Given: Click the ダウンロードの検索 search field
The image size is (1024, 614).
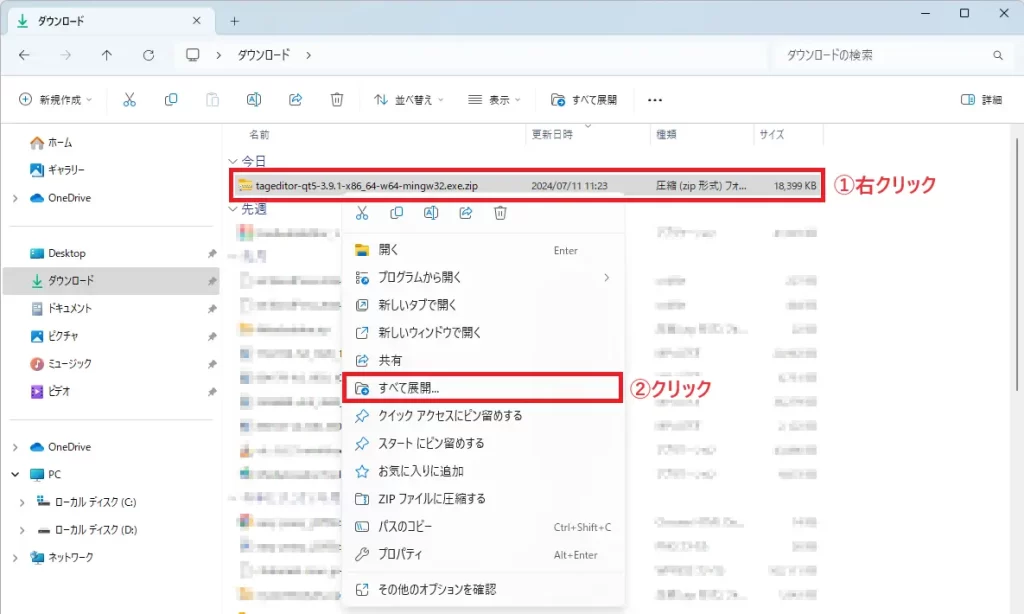Looking at the screenshot, I should pos(880,55).
